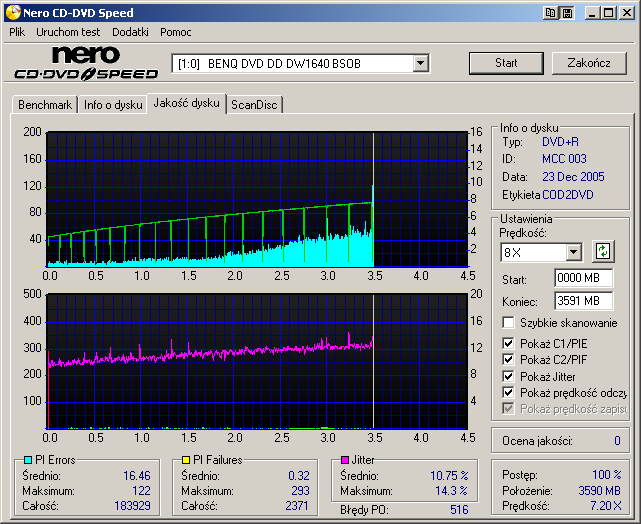
Task: Maximize the Nero CD-DVD Speed window
Action: point(609,13)
